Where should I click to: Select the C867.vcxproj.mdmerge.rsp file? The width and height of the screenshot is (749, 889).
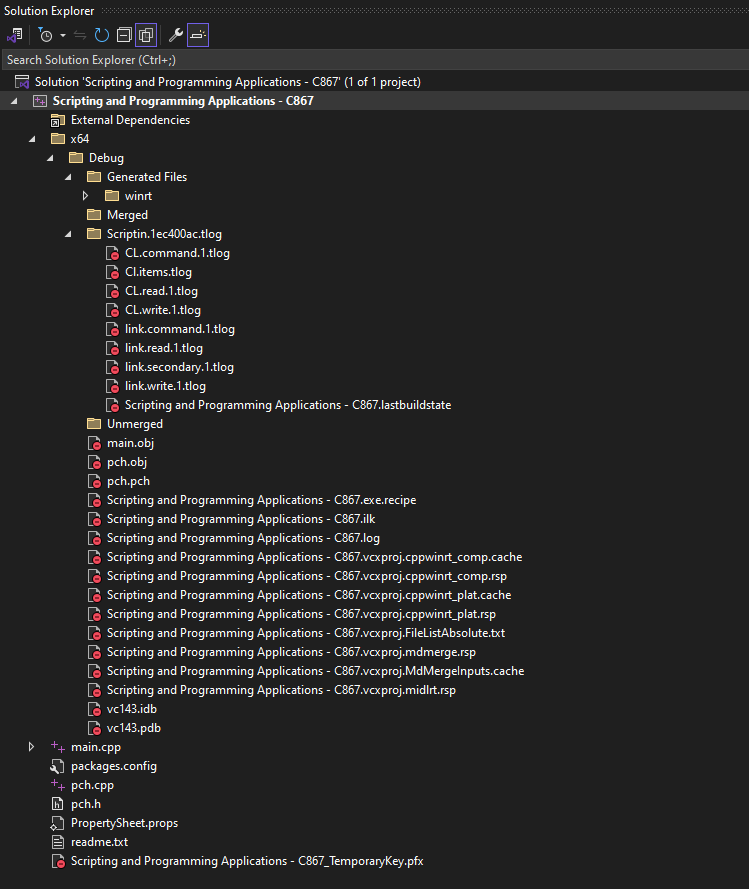click(x=291, y=652)
